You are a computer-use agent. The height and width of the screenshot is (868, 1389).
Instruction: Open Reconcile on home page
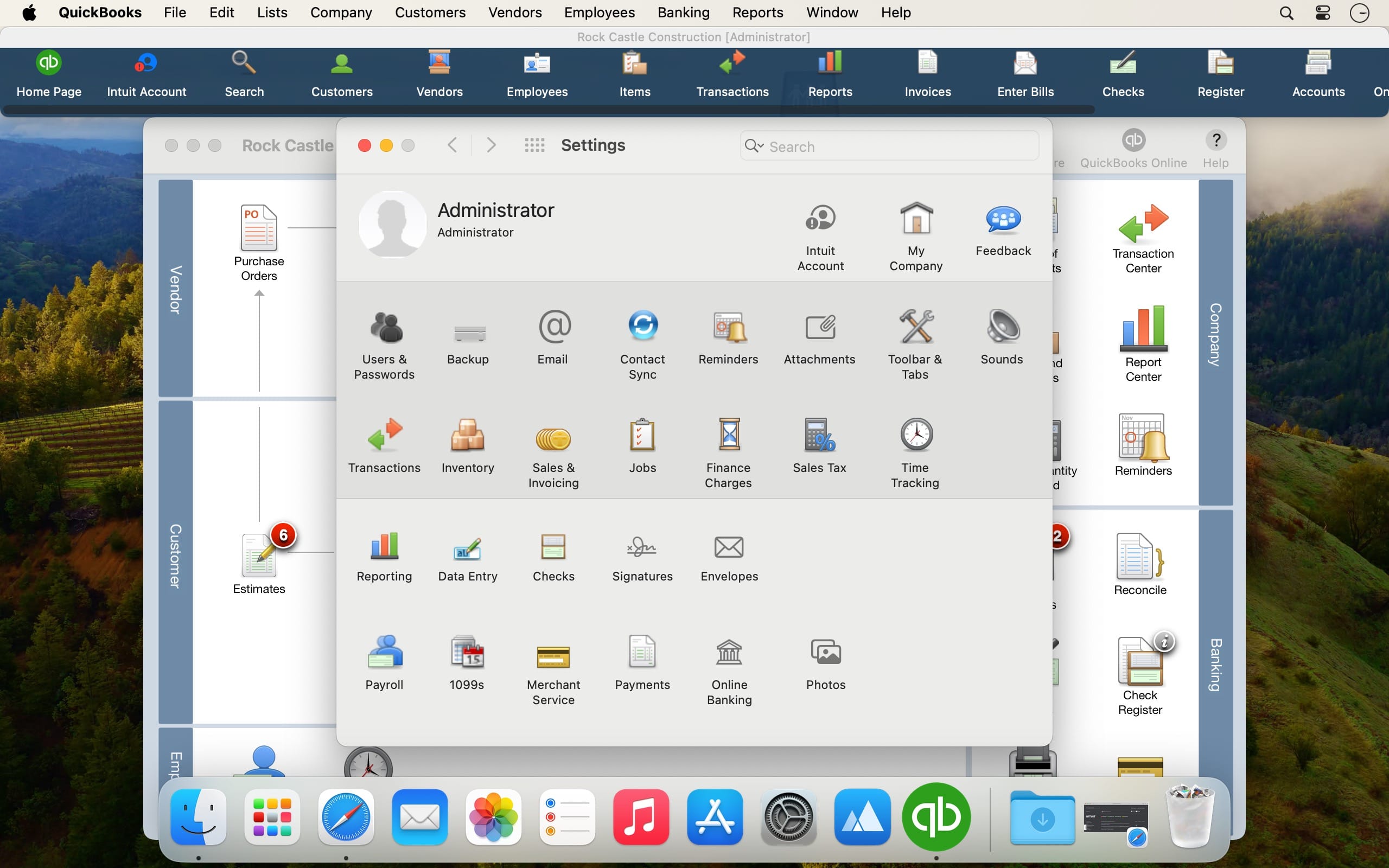1140,564
